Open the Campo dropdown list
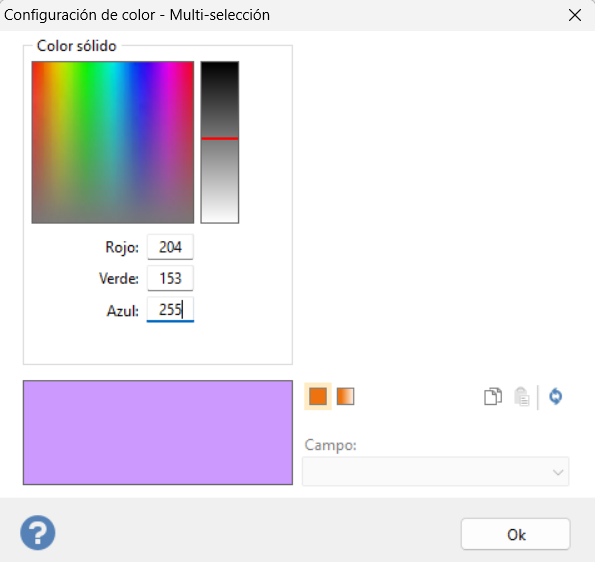This screenshot has width=595, height=562. pos(435,472)
